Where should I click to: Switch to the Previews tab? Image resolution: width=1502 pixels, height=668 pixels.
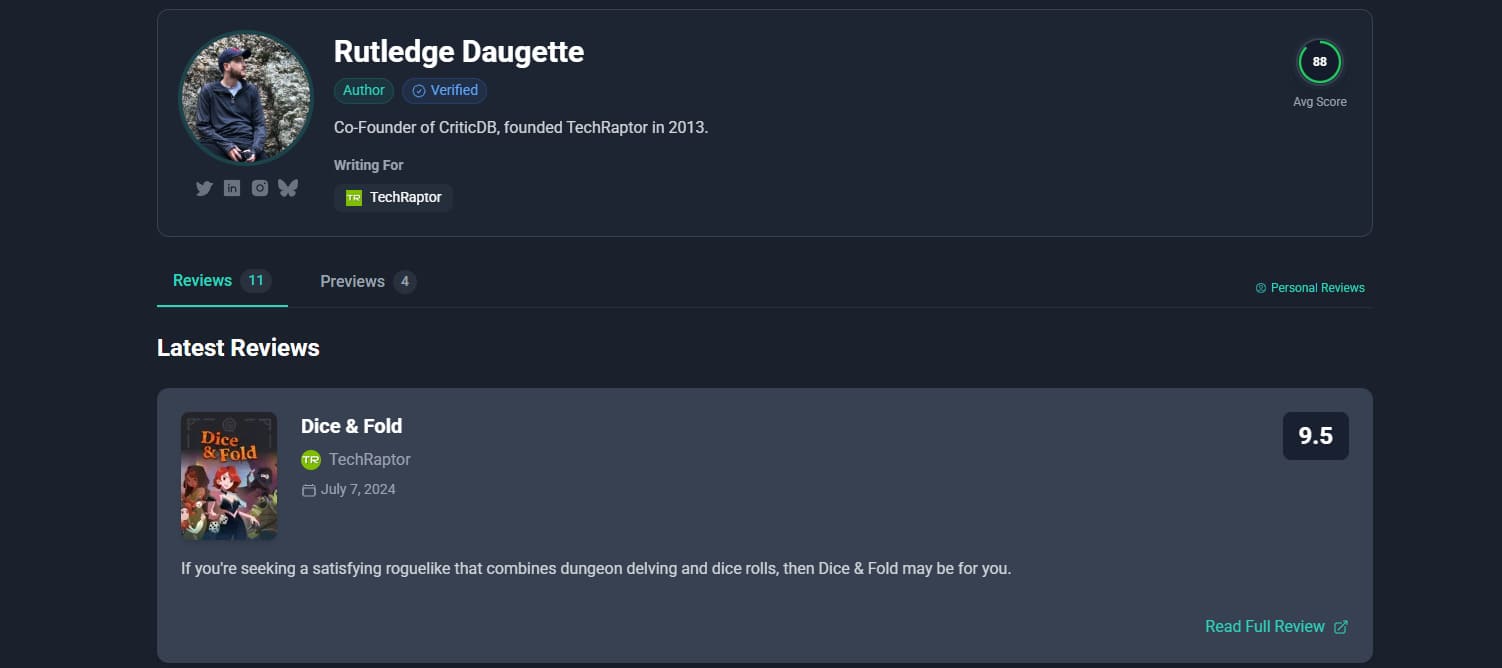pos(368,282)
